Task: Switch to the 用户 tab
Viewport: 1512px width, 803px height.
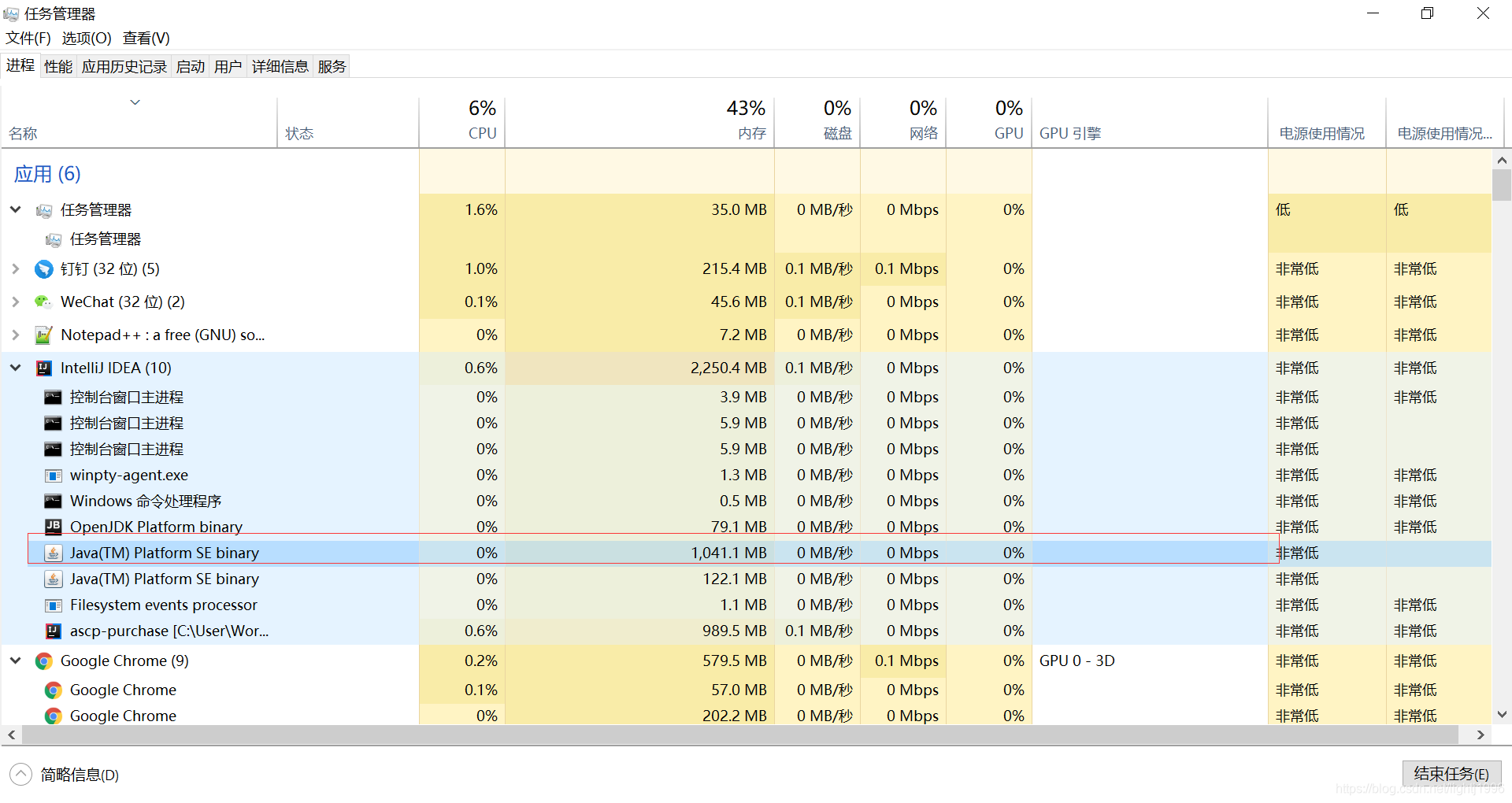Action: pyautogui.click(x=228, y=67)
